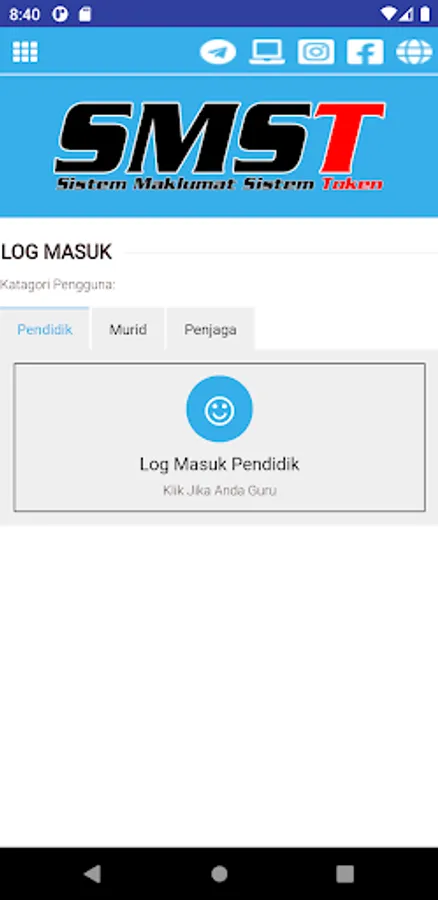Tap Android home circle button
Viewport: 438px width, 900px height.
pos(219,874)
